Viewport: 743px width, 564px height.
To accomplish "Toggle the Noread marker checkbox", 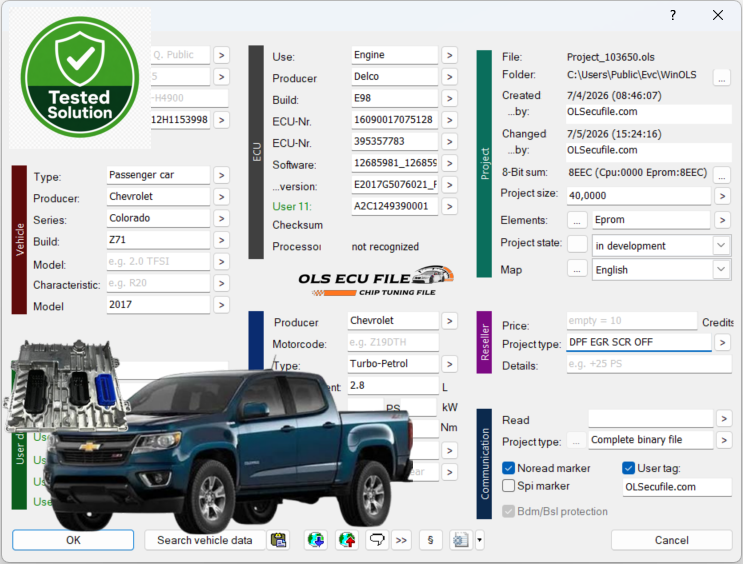I will tap(508, 468).
